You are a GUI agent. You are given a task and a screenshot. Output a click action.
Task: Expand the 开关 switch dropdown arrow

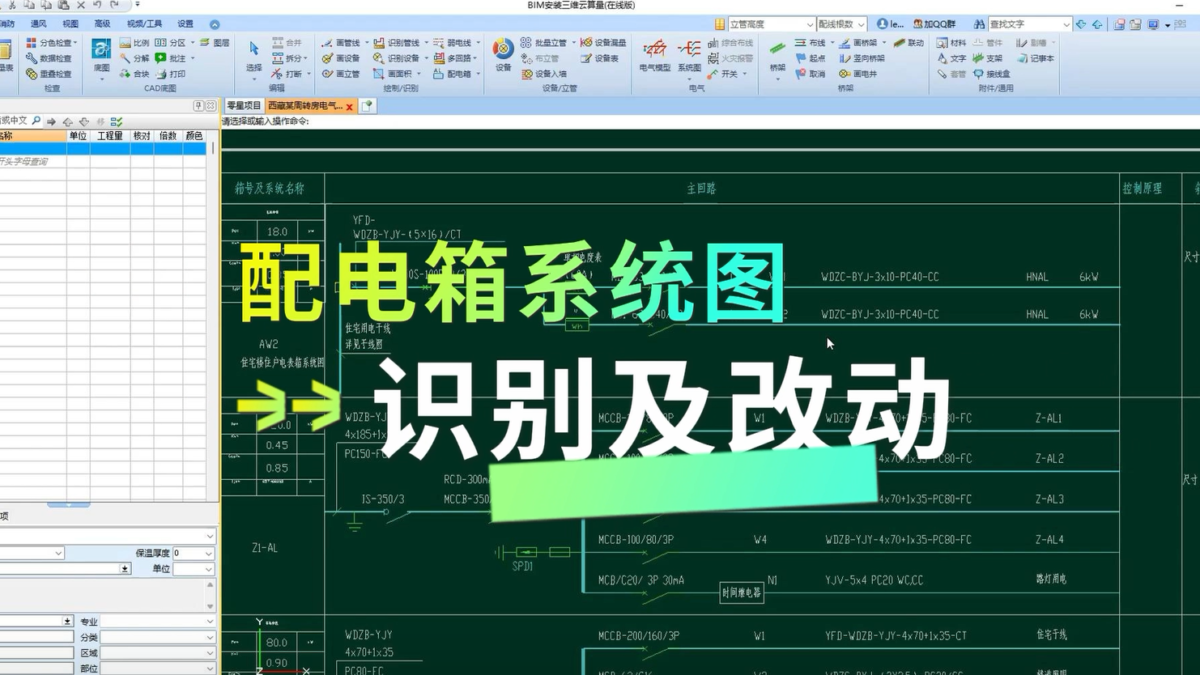point(744,74)
